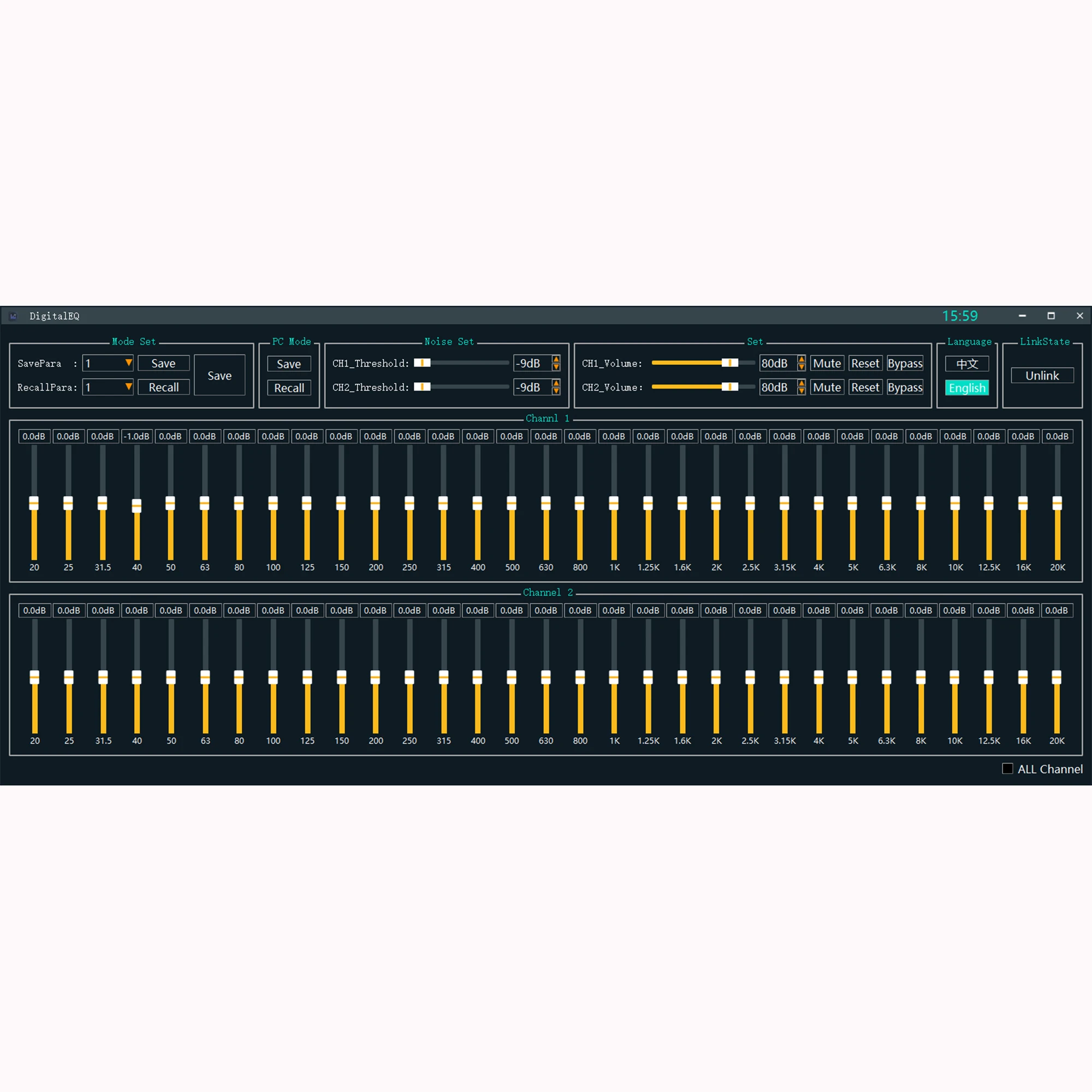Viewport: 1092px width, 1092px height.
Task: Increase CH1_Threshold with the up stepper arrow
Action: click(556, 359)
